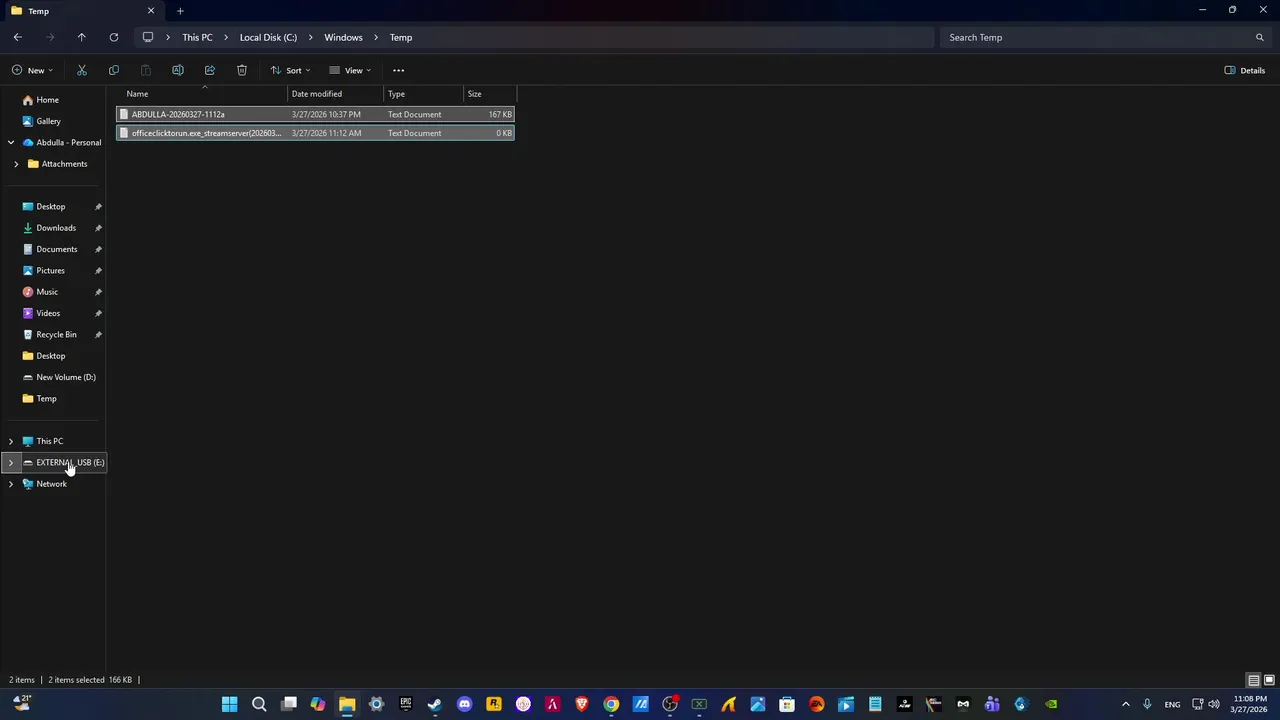Click the search magnifier icon
Image resolution: width=1280 pixels, height=720 pixels.
(x=1260, y=37)
